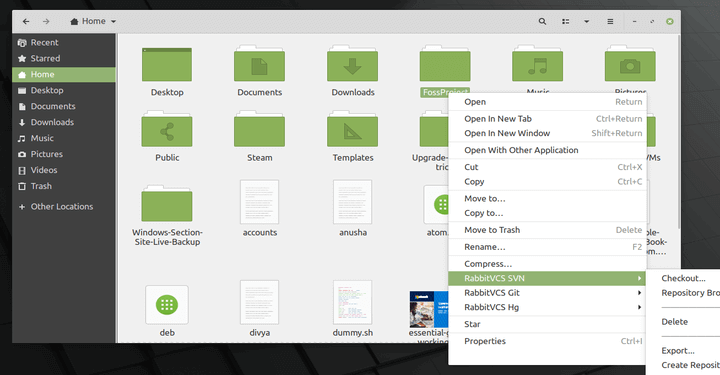
Task: Open Downloads from the sidebar
Action: coord(64,122)
